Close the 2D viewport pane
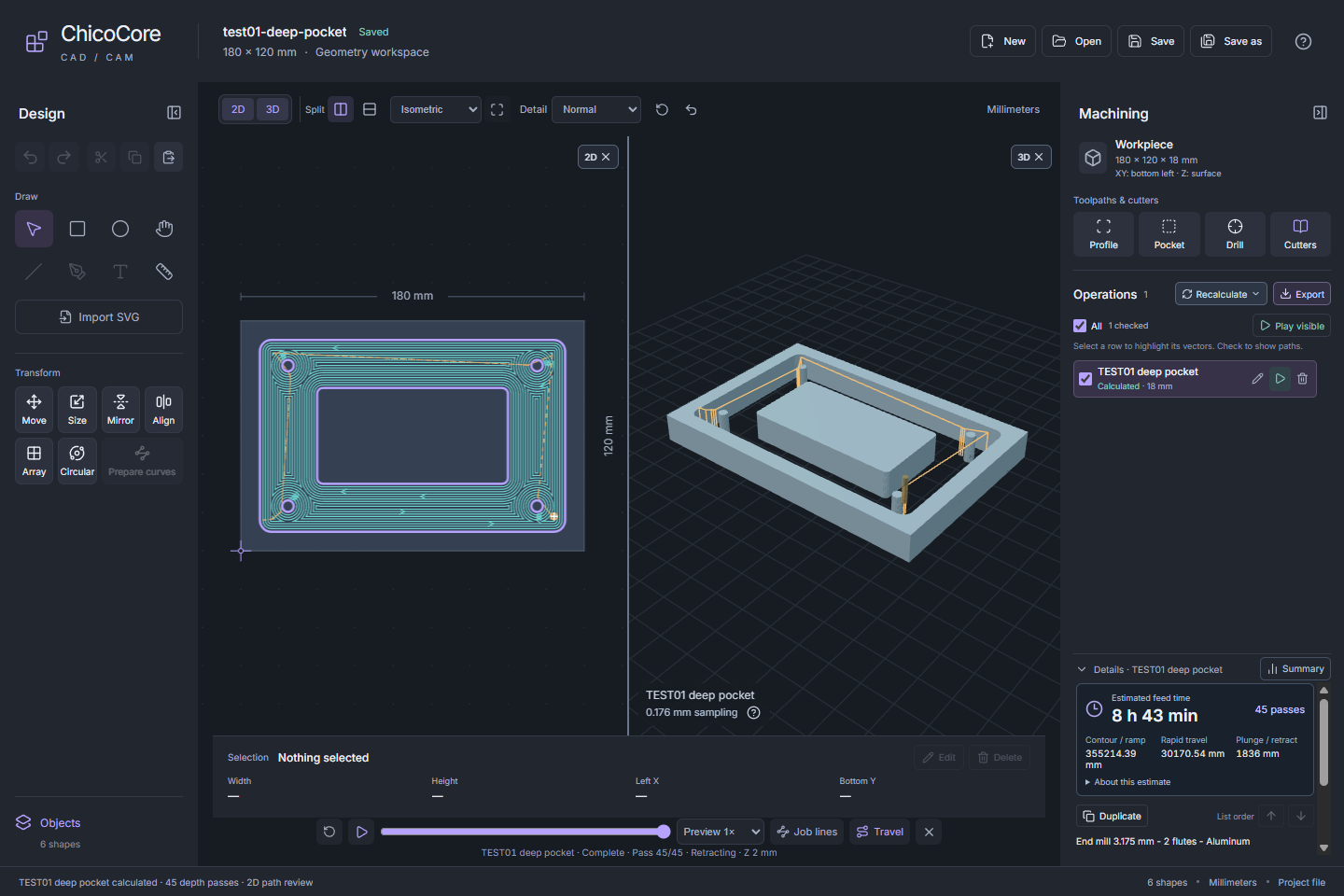The width and height of the screenshot is (1344, 896). (x=606, y=157)
